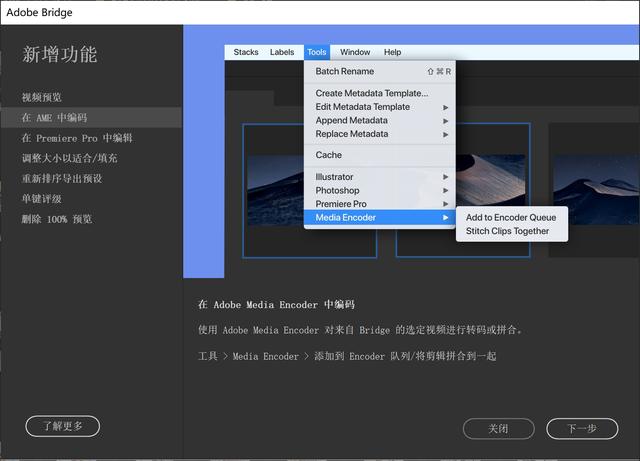Click the 关闭 button

(498, 429)
